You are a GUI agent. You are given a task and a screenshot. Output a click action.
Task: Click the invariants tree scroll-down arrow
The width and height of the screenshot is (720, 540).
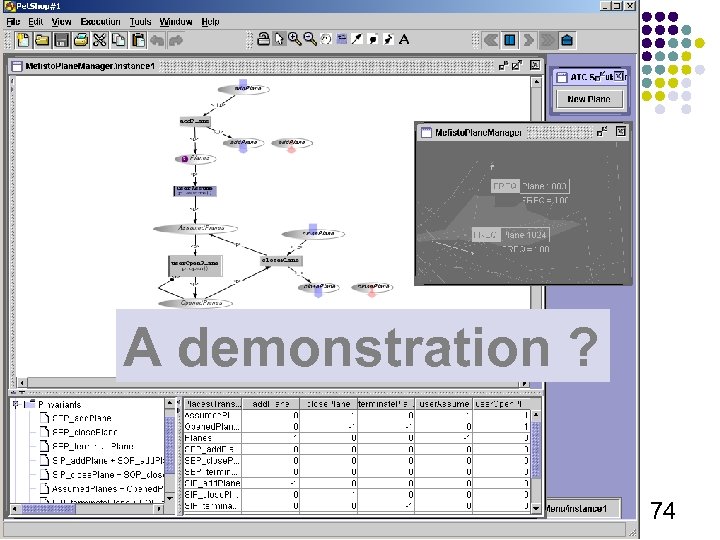[x=169, y=498]
